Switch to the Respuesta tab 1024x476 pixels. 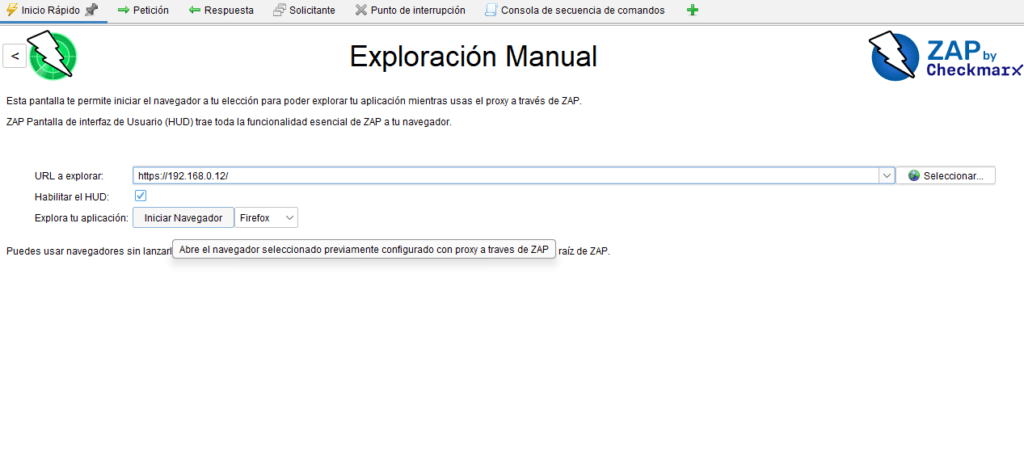[x=221, y=10]
